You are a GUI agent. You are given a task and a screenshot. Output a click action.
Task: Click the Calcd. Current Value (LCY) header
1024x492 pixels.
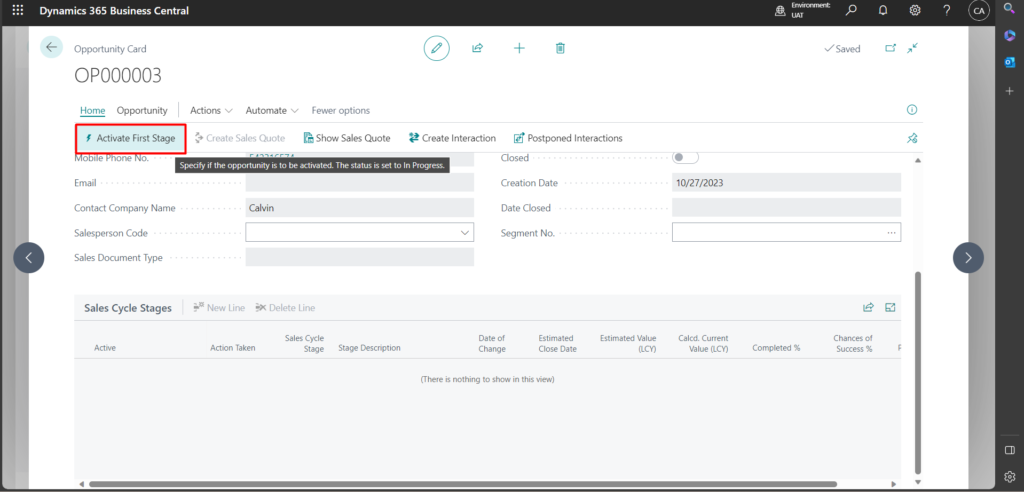703,344
